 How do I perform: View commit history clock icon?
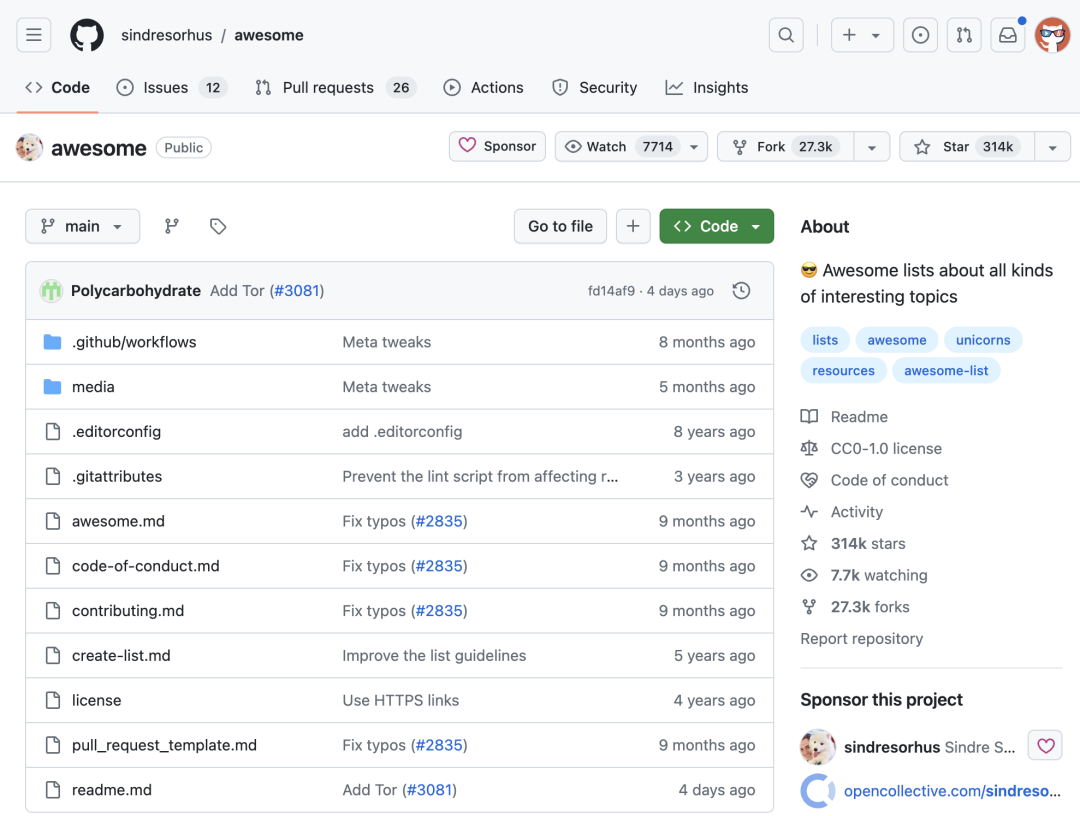[741, 291]
